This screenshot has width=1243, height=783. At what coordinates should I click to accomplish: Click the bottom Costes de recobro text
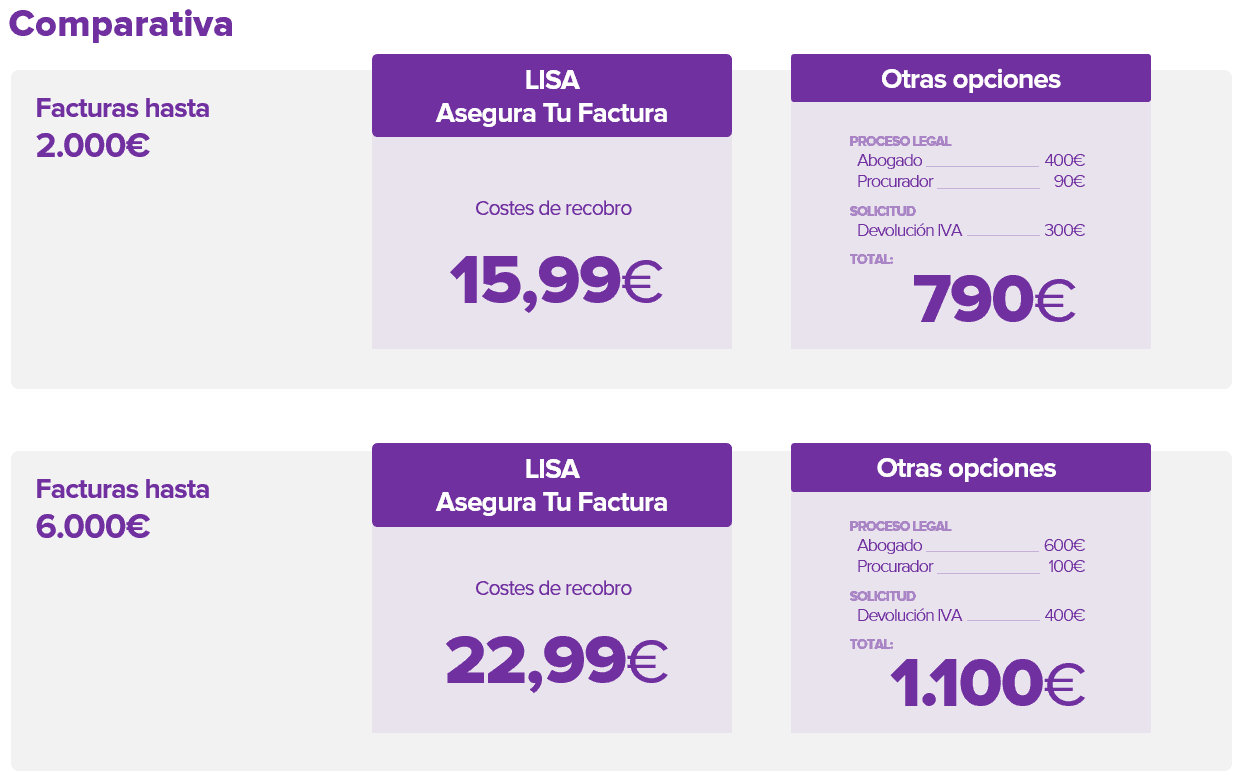(x=553, y=588)
